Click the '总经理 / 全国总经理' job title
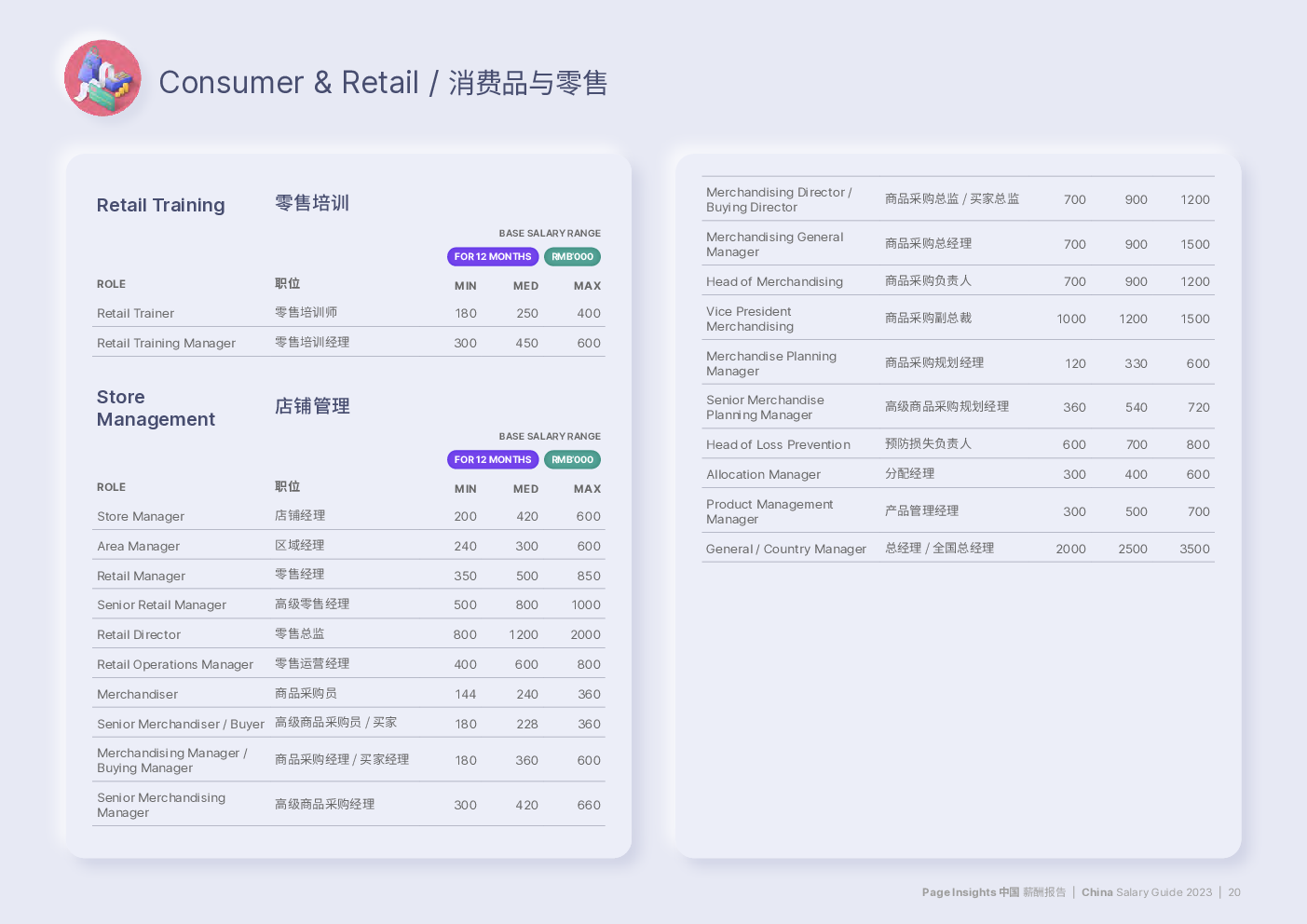The image size is (1307, 924). click(x=939, y=549)
